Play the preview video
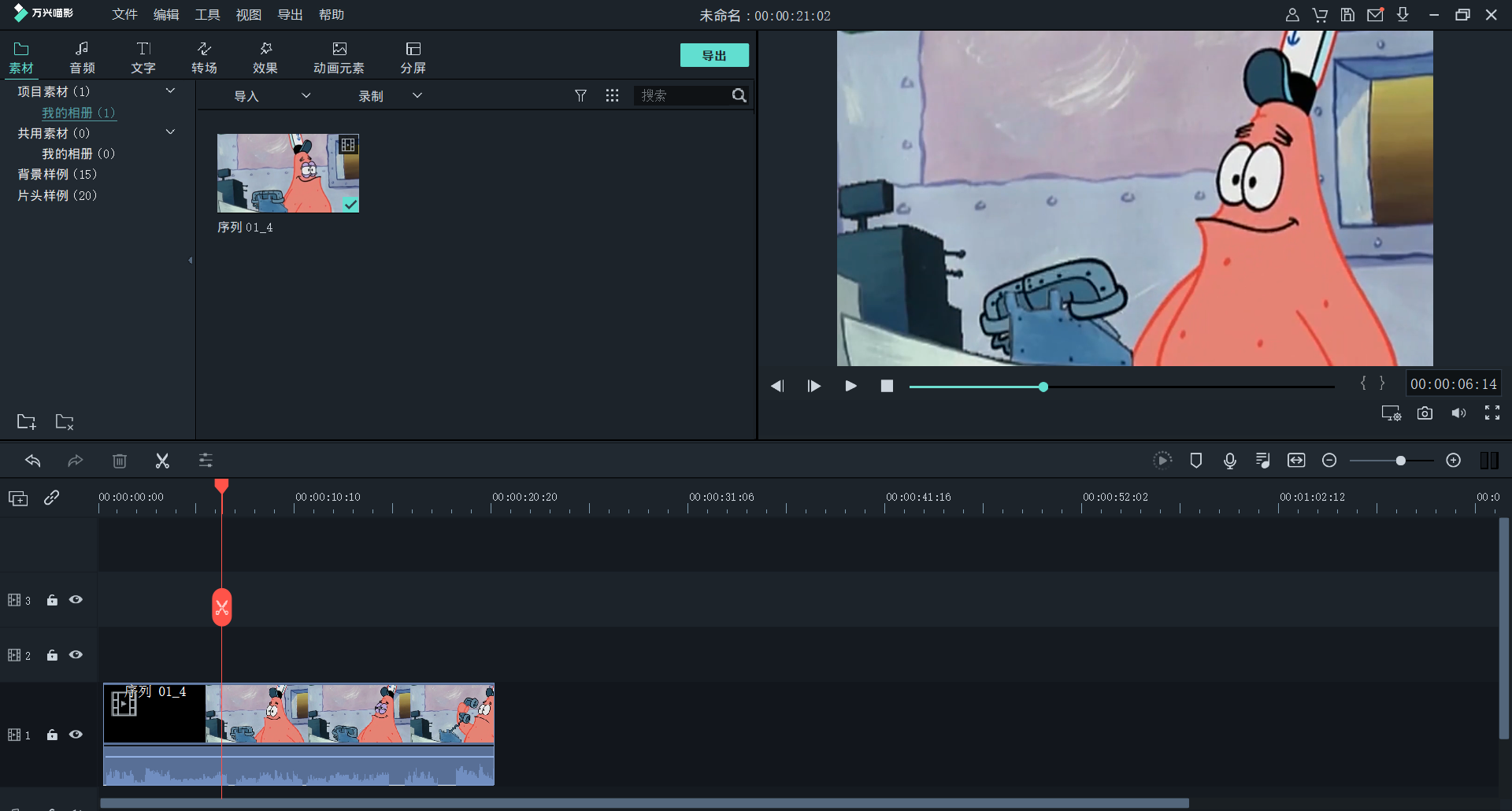The height and width of the screenshot is (811, 1512). [850, 386]
